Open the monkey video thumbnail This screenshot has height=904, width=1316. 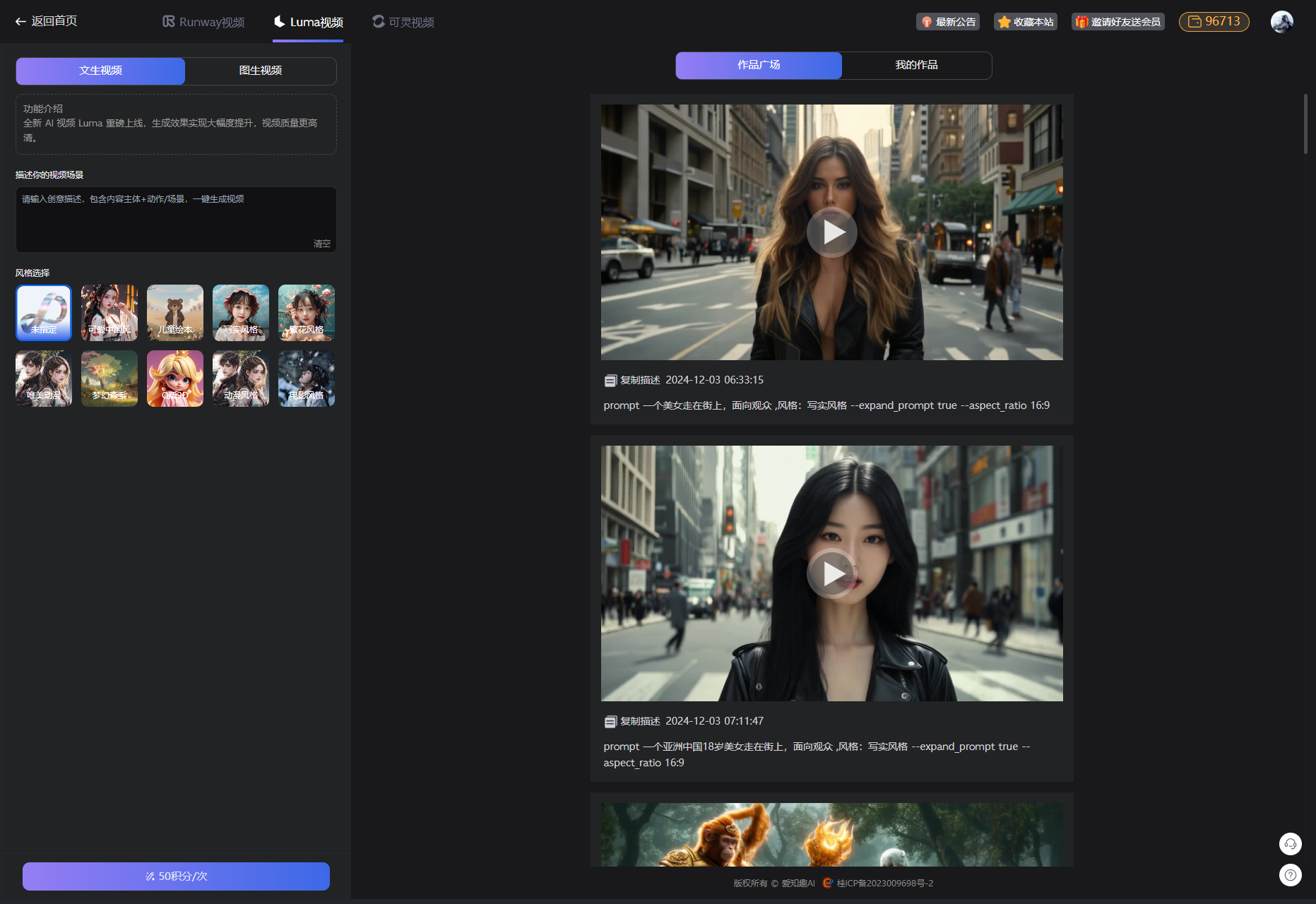pos(832,835)
